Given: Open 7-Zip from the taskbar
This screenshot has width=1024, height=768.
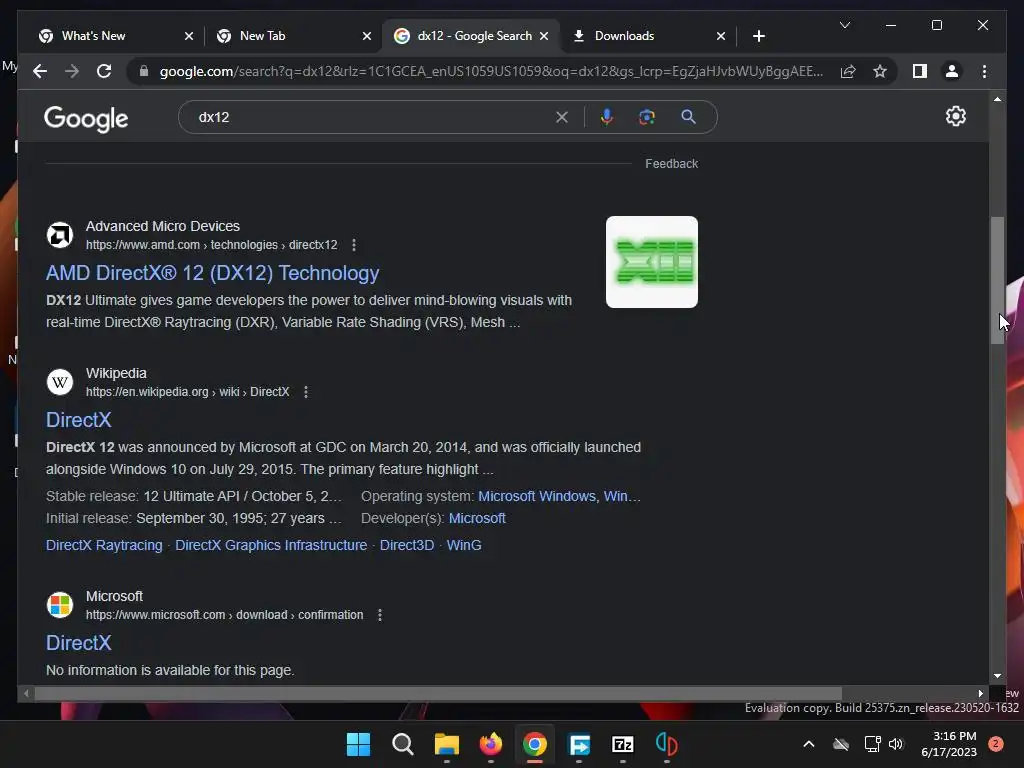Looking at the screenshot, I should (622, 744).
